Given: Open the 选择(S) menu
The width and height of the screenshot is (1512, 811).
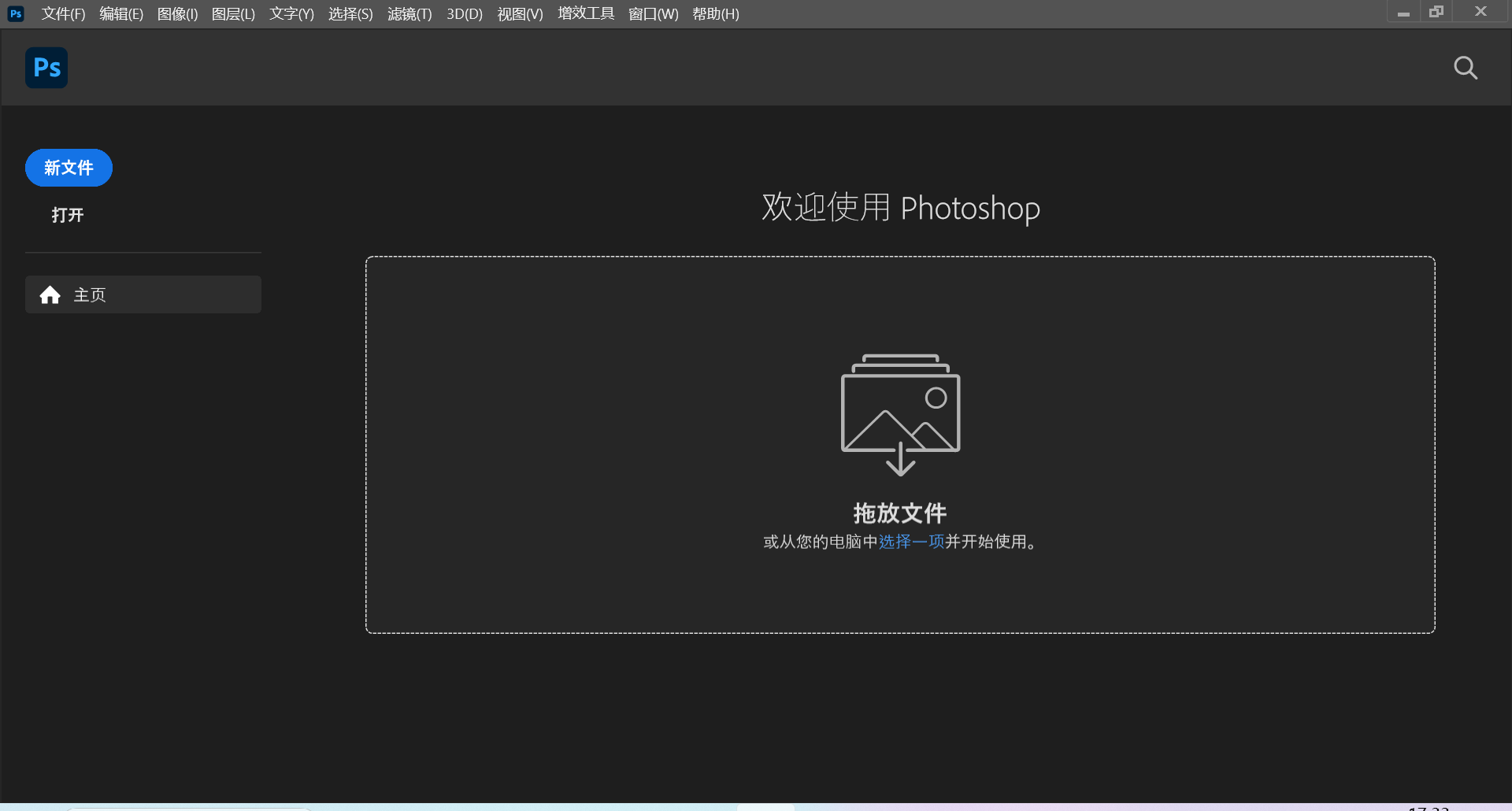Looking at the screenshot, I should 350,13.
